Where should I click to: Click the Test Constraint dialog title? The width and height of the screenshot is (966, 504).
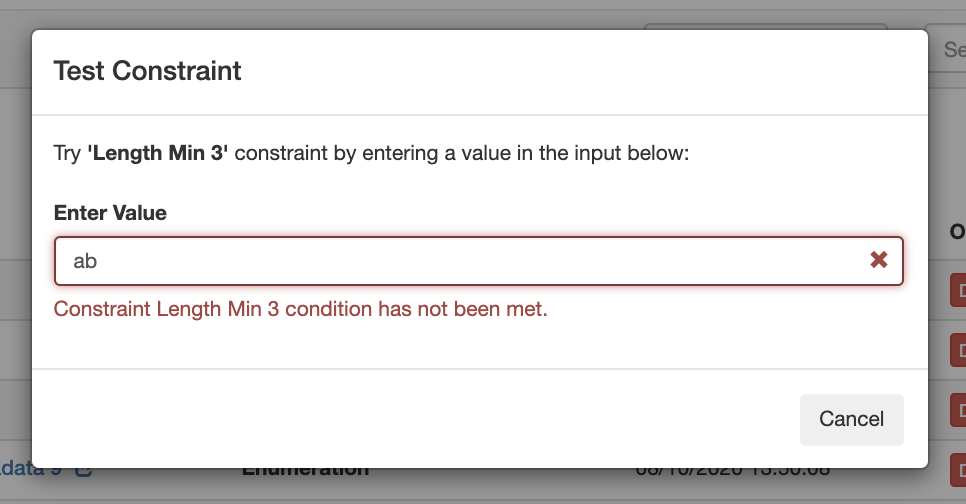pyautogui.click(x=147, y=71)
